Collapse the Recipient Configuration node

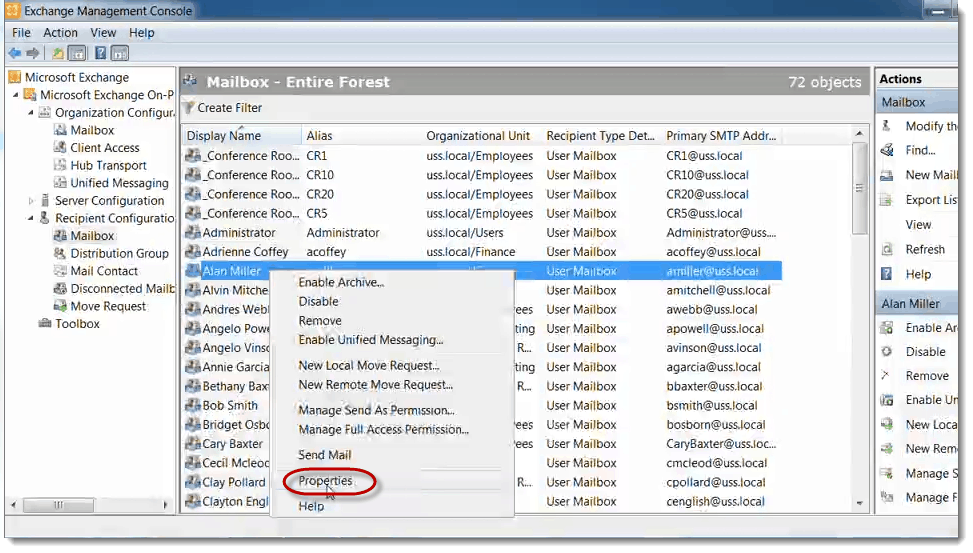tap(31, 218)
